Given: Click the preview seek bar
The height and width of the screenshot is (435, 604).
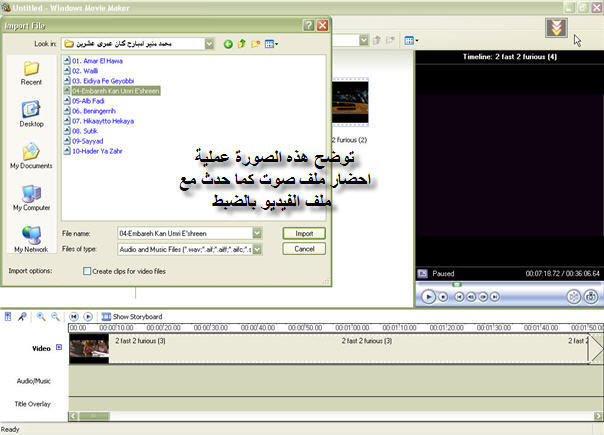Looking at the screenshot, I should (x=508, y=284).
